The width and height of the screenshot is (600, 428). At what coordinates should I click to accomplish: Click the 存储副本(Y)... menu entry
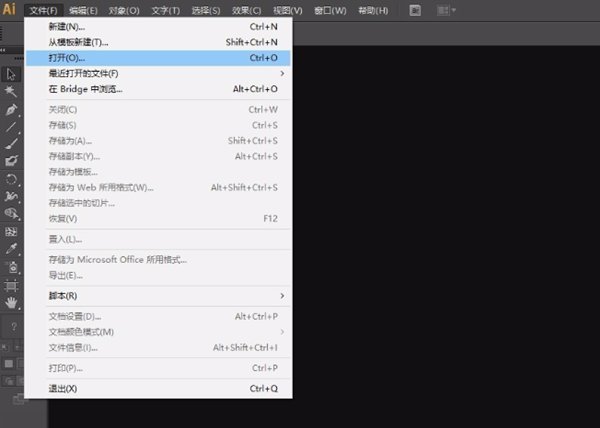pyautogui.click(x=158, y=156)
